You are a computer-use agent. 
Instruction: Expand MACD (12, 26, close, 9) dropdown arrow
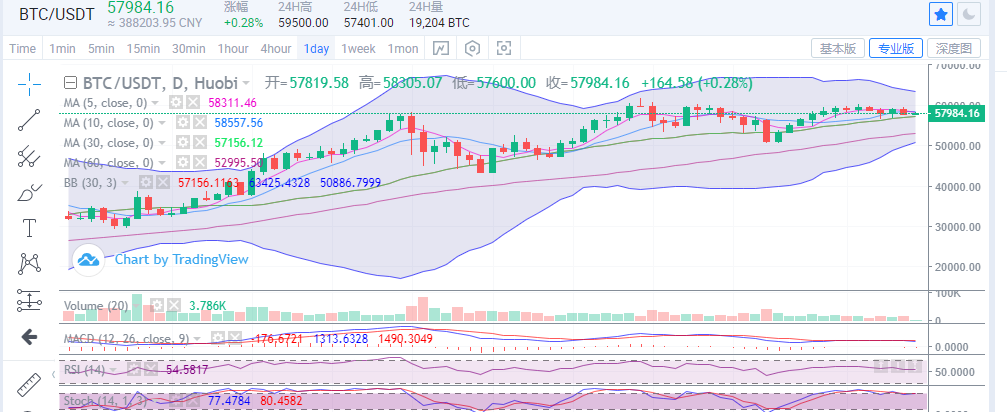[199, 339]
